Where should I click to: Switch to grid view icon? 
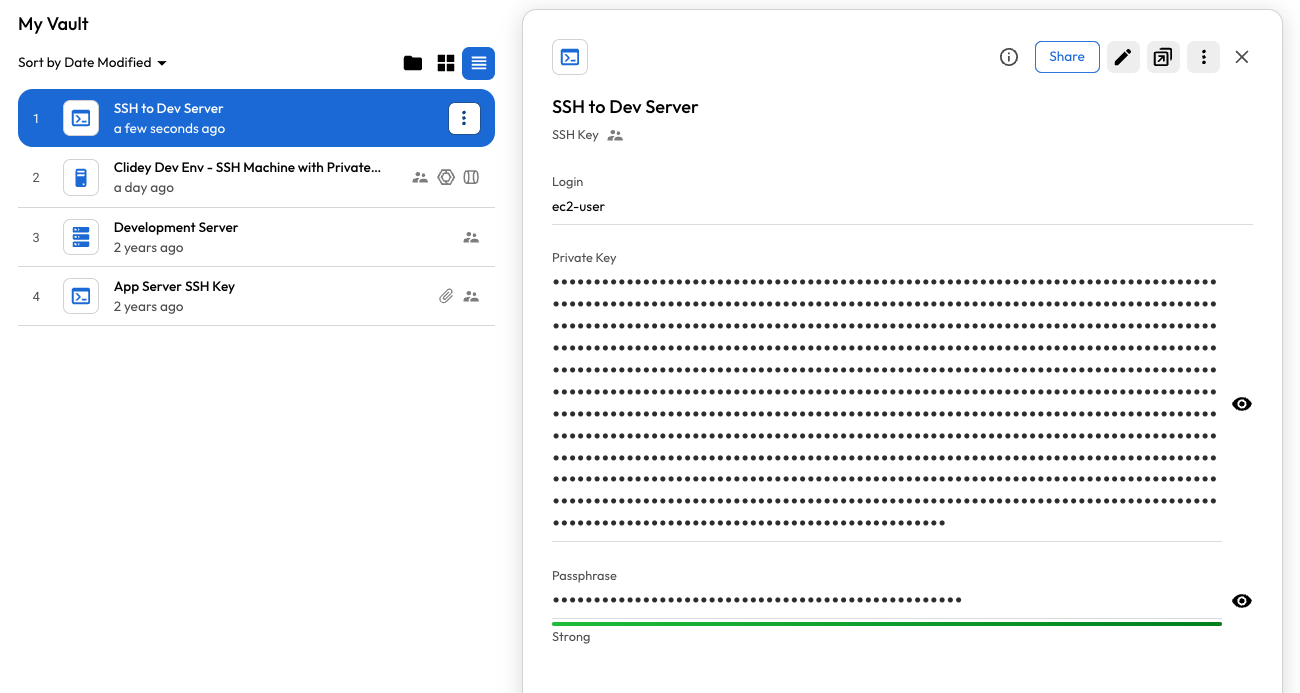click(446, 63)
